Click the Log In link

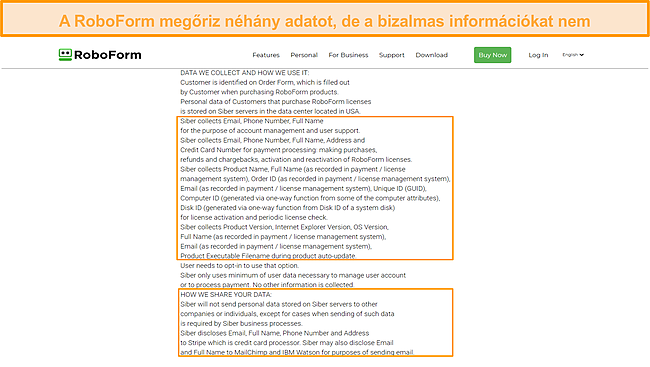point(538,55)
